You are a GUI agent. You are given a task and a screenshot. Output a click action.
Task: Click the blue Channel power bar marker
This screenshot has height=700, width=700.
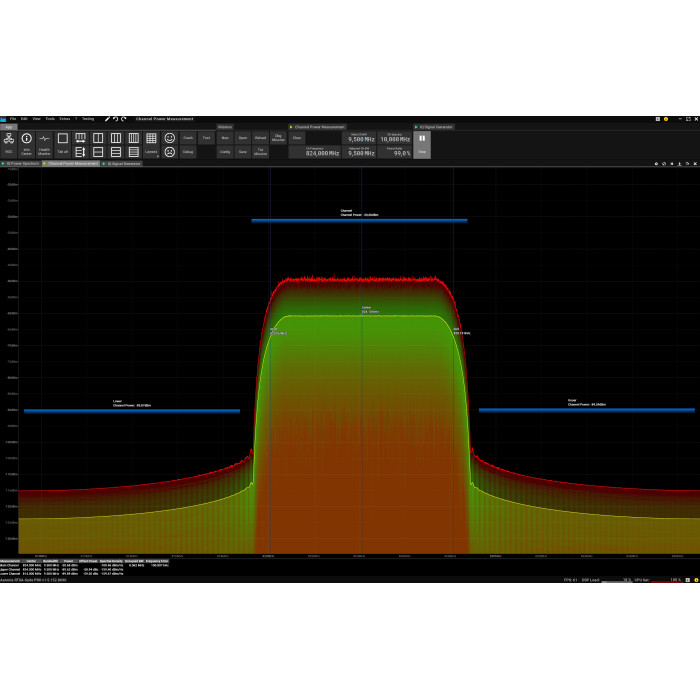359,220
